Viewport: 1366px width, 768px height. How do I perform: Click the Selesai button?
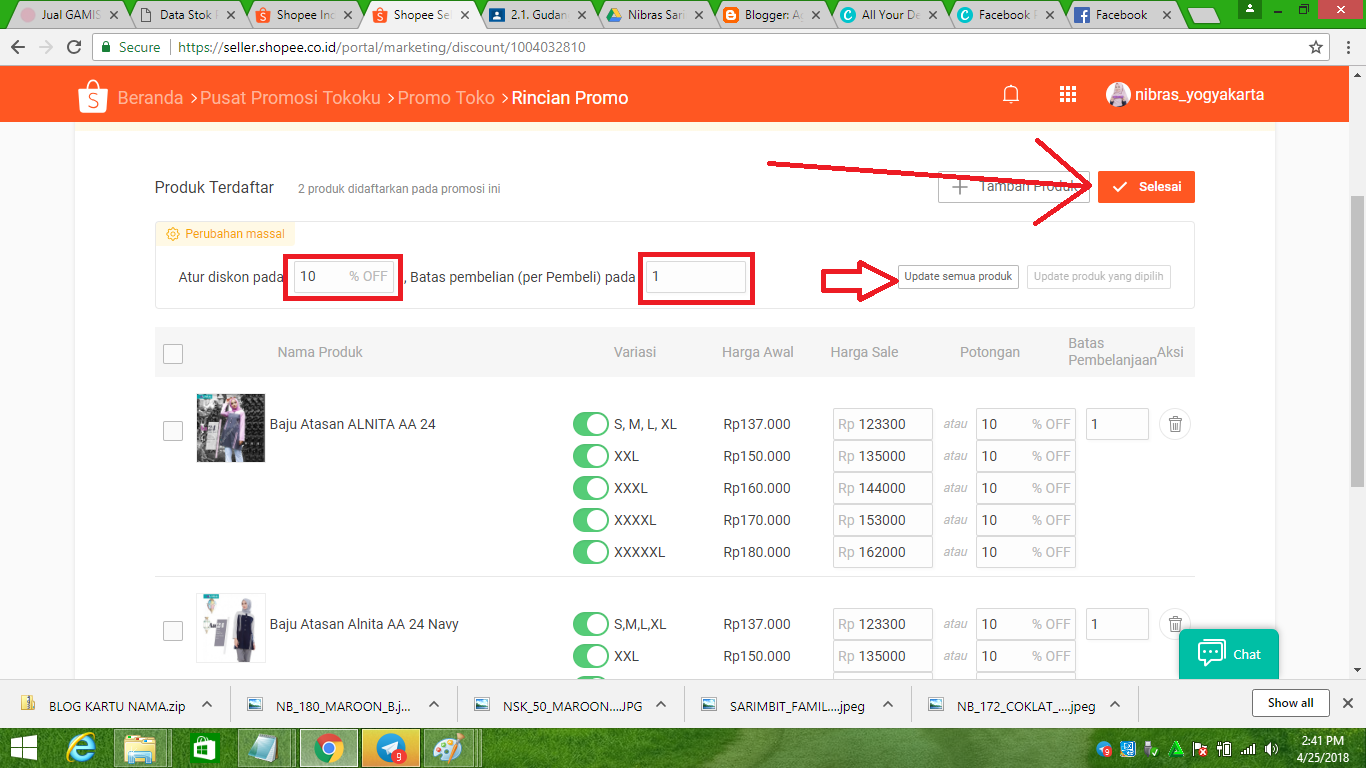[1146, 186]
